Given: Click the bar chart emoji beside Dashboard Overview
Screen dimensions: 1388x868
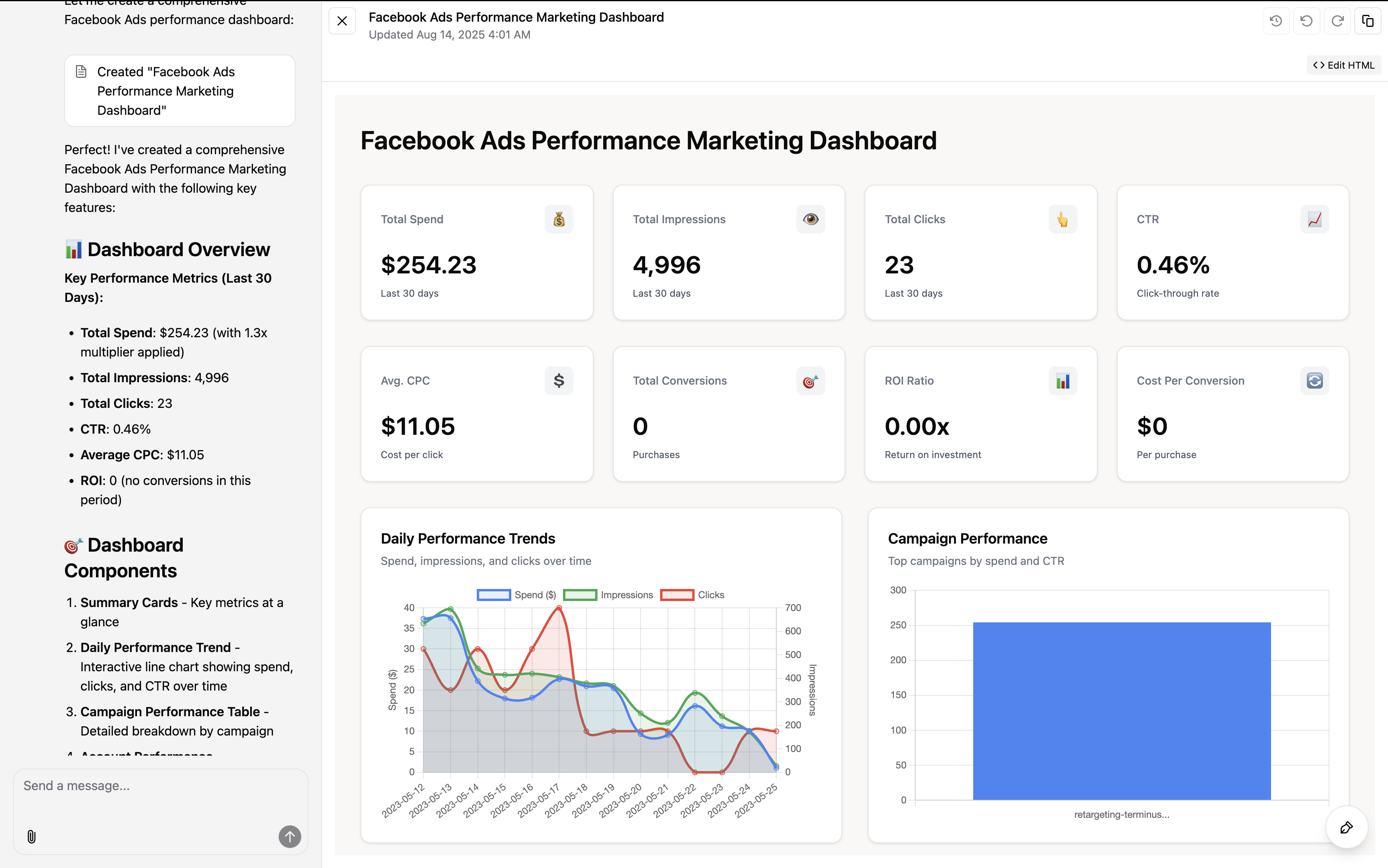Looking at the screenshot, I should pos(73,250).
